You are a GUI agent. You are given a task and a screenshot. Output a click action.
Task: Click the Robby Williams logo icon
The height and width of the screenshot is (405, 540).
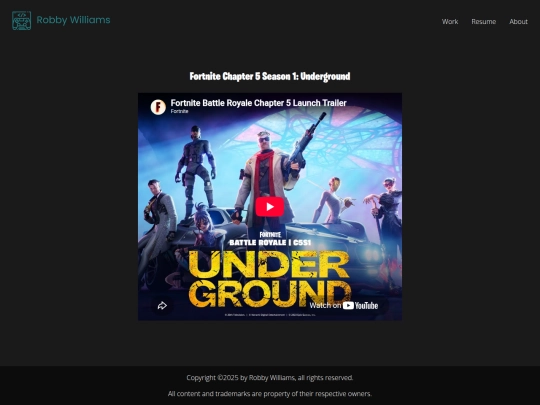click(21, 21)
